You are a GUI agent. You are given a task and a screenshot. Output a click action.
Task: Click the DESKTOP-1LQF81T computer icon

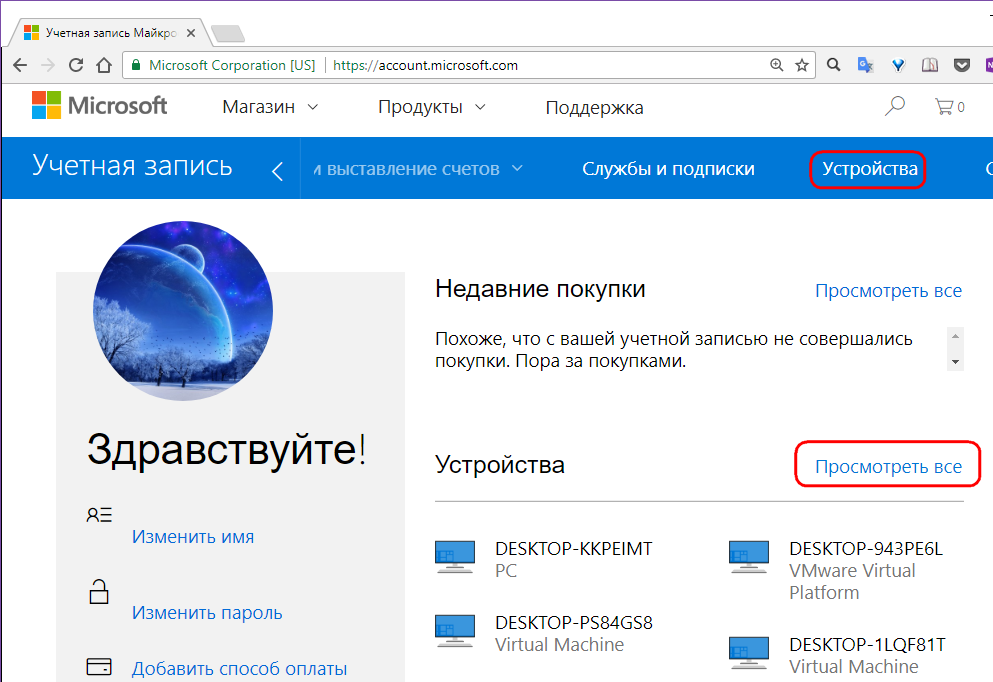click(749, 654)
